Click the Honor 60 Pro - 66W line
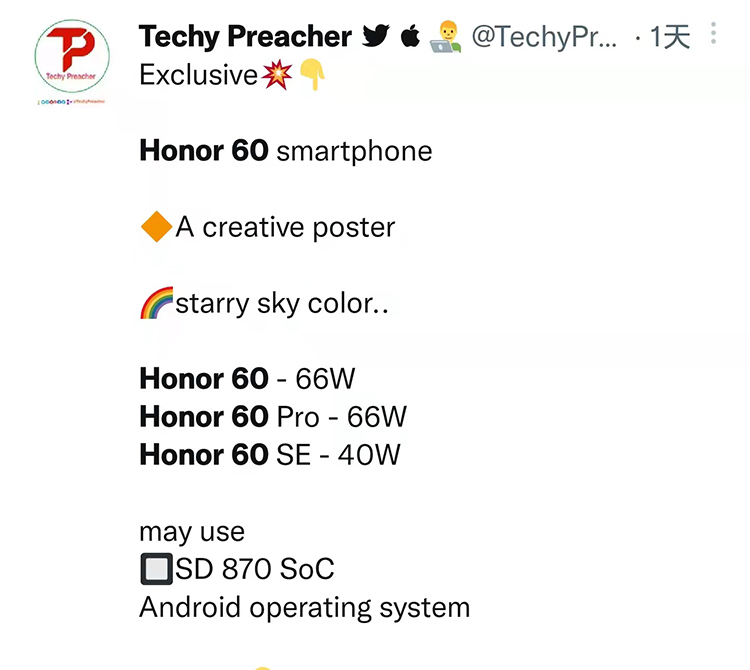750x670 pixels. (x=273, y=417)
